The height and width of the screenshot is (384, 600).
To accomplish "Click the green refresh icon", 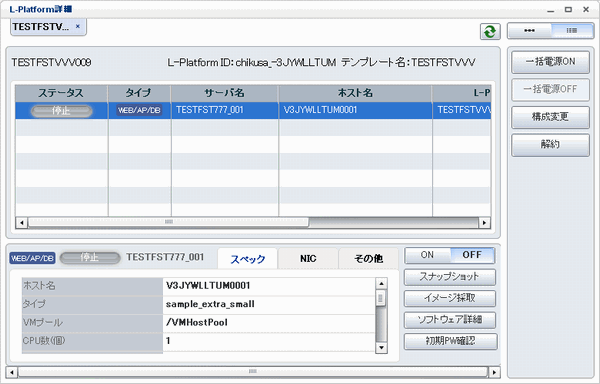I will coord(490,31).
